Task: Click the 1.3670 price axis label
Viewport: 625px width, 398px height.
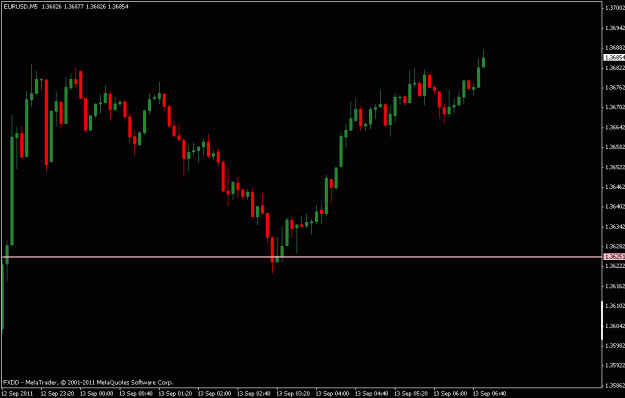Action: point(615,107)
